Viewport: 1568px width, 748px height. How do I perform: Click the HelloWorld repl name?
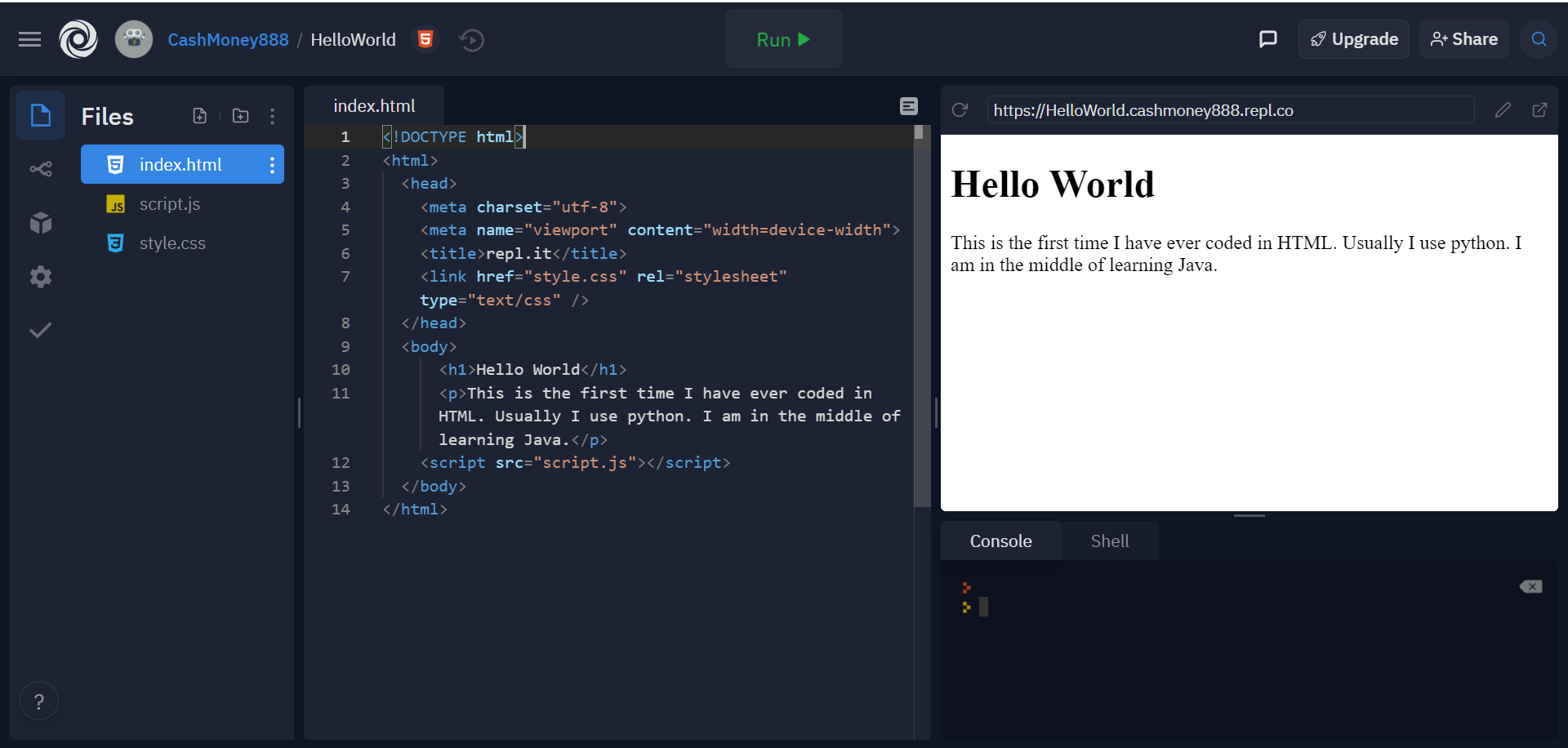point(353,40)
